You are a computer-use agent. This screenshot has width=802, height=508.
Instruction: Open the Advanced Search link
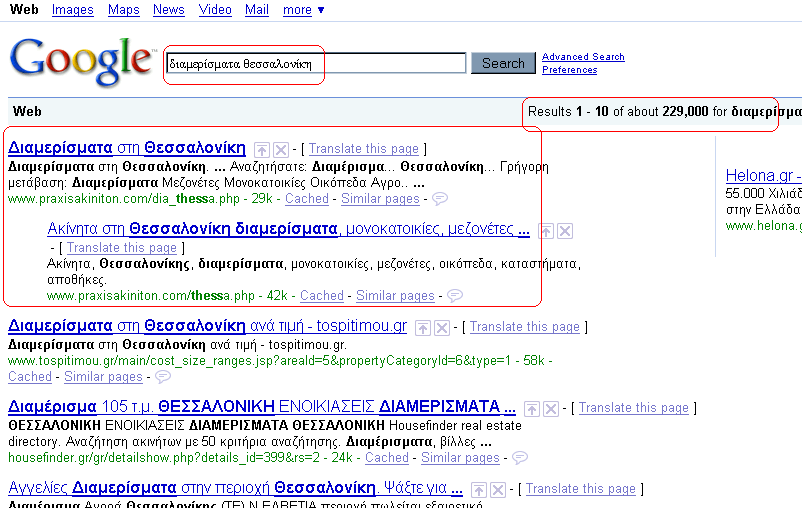coord(583,57)
